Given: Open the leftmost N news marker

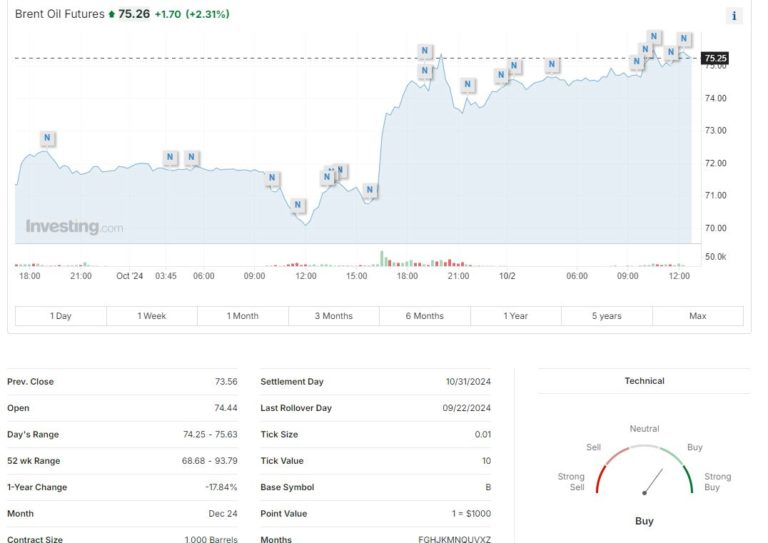Looking at the screenshot, I should click(x=47, y=138).
